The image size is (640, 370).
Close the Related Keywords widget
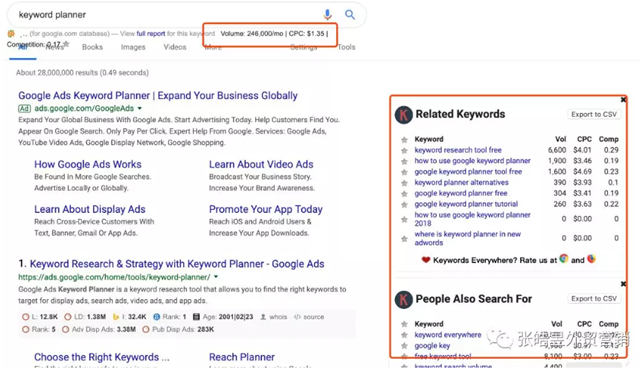click(x=623, y=100)
